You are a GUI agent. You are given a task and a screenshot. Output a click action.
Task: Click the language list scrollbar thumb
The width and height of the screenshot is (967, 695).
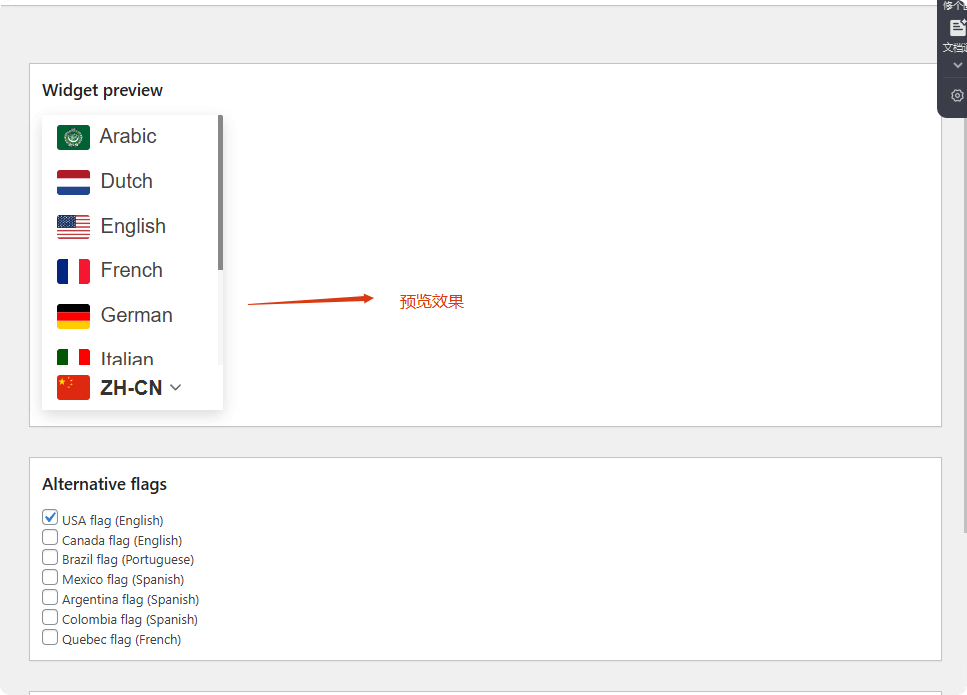click(220, 192)
